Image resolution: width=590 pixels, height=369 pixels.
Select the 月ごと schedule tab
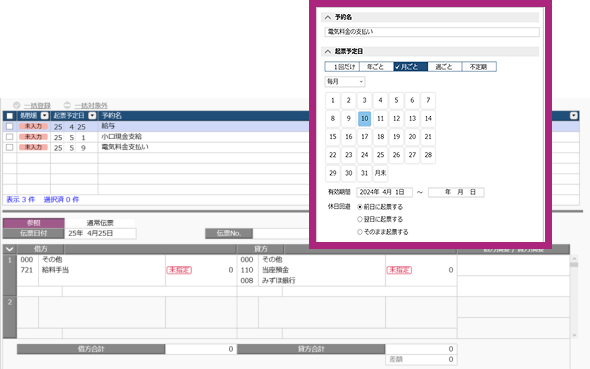coord(411,67)
